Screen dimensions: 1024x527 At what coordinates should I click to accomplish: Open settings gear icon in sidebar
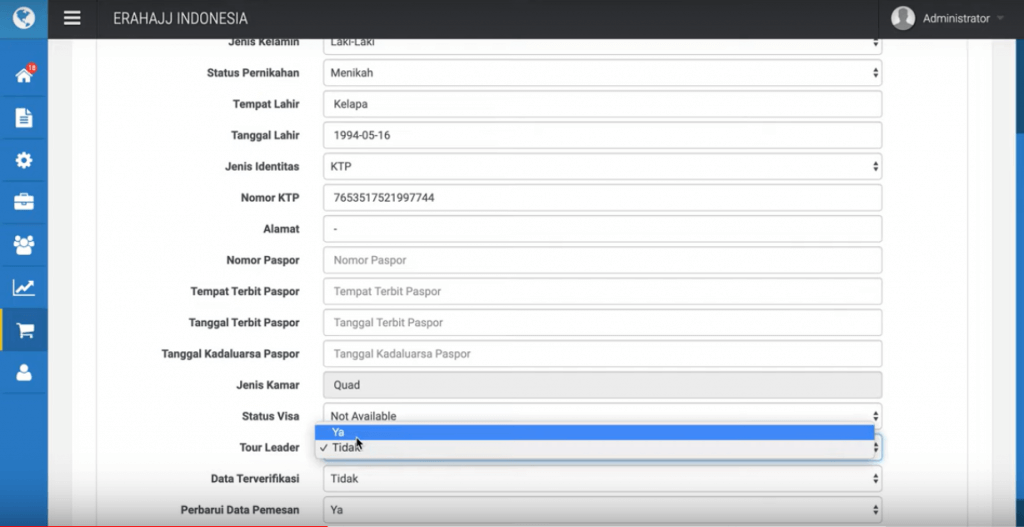click(23, 160)
